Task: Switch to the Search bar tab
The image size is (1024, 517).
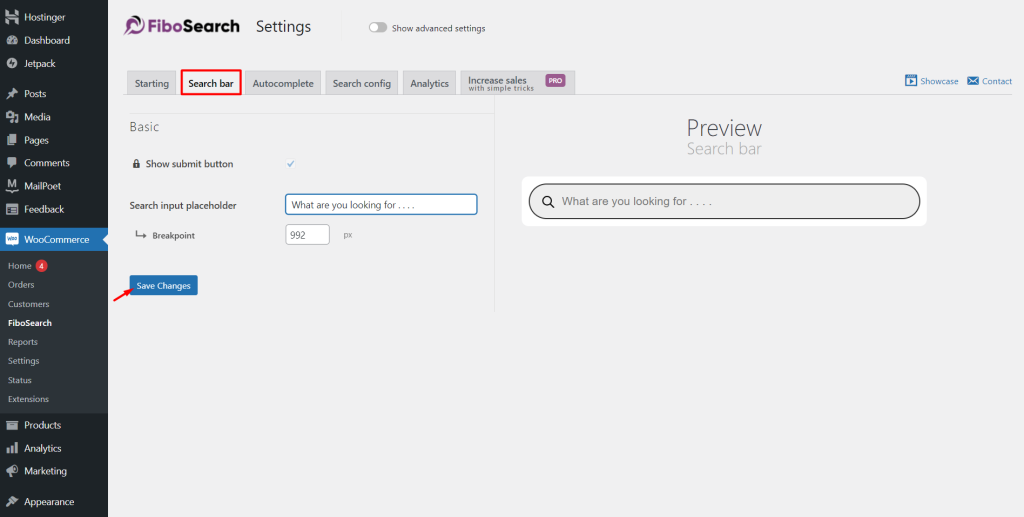Action: 211,83
